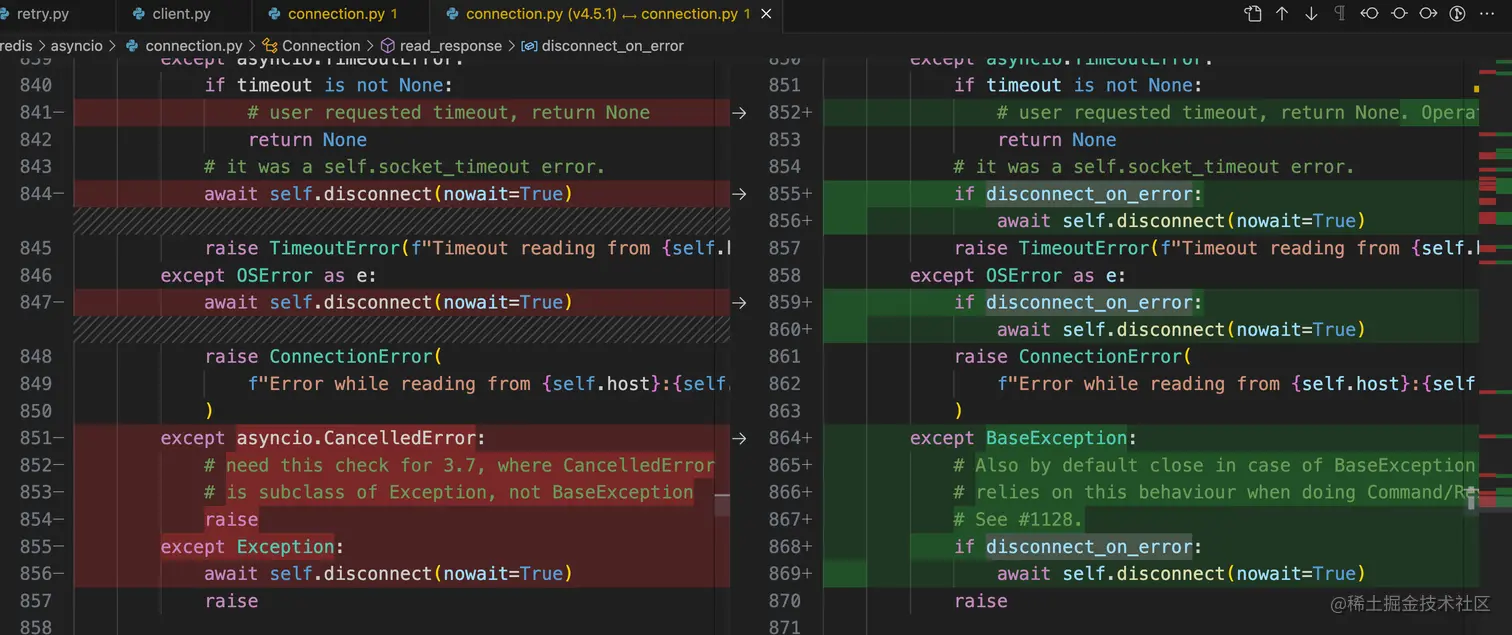The height and width of the screenshot is (635, 1512).
Task: Click line number 856+
Action: (791, 221)
